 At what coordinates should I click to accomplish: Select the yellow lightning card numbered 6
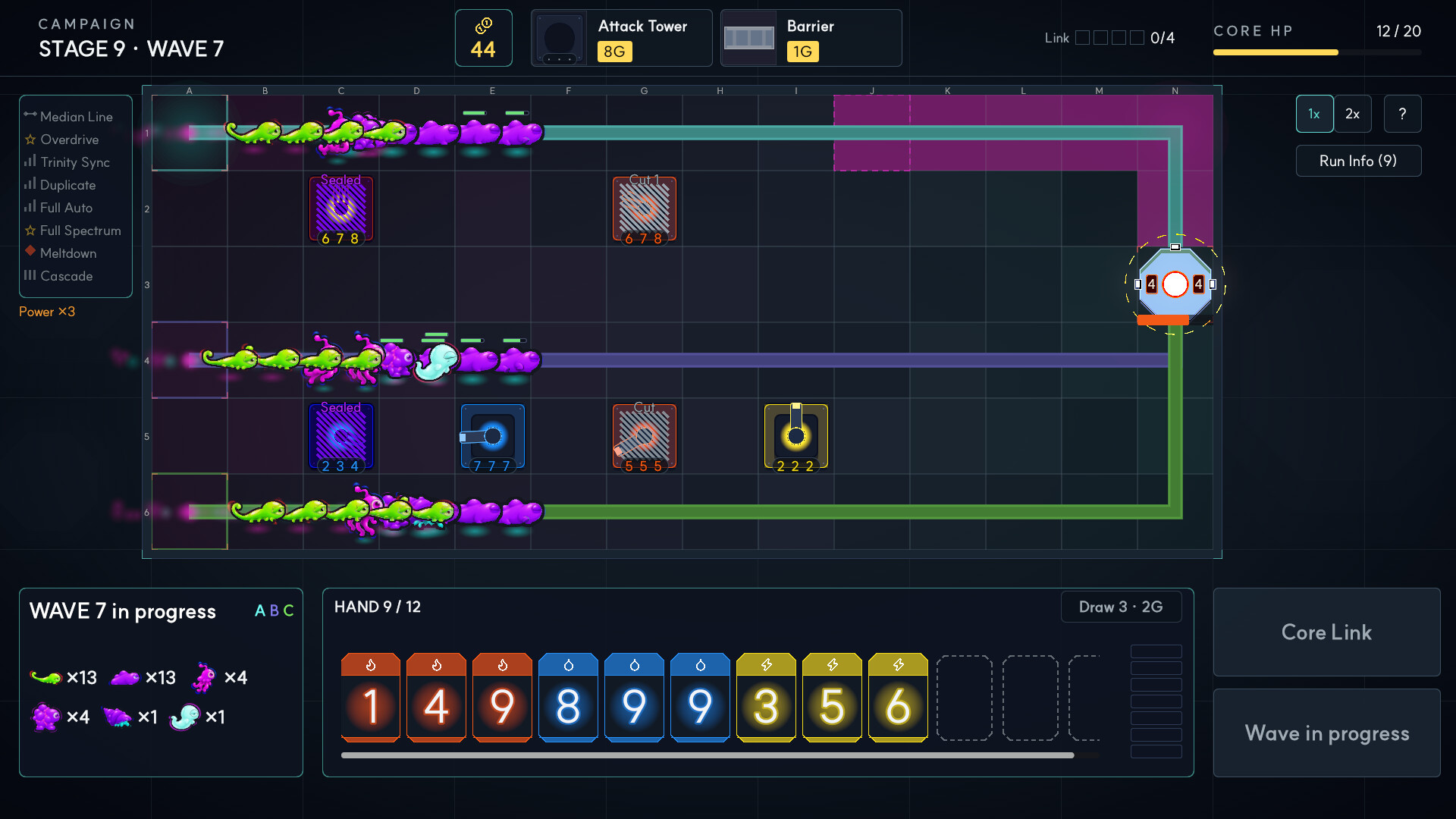pos(898,697)
